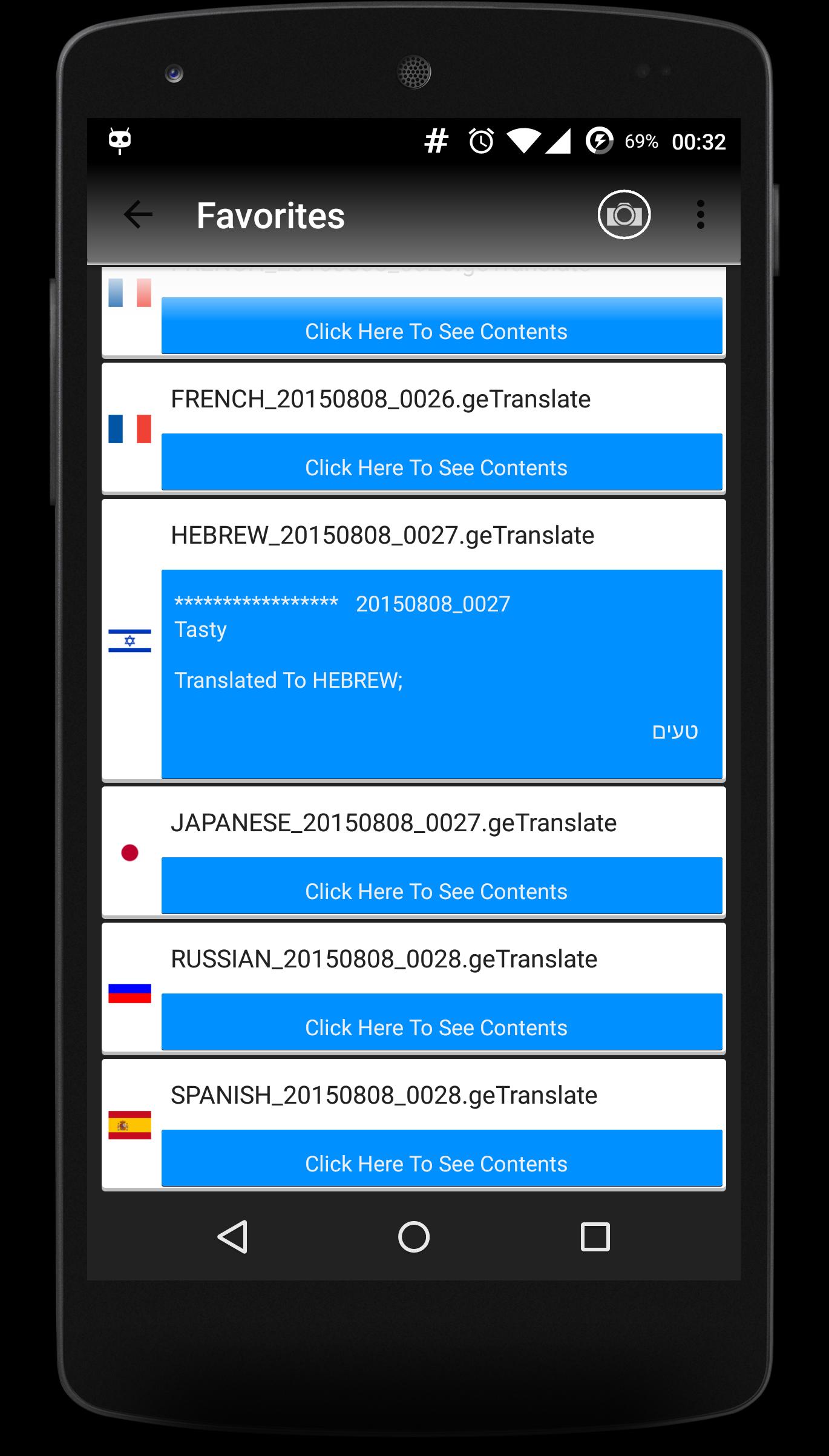
Task: Tap the 20150808_0027 timestamp in blue panel
Action: click(x=433, y=604)
